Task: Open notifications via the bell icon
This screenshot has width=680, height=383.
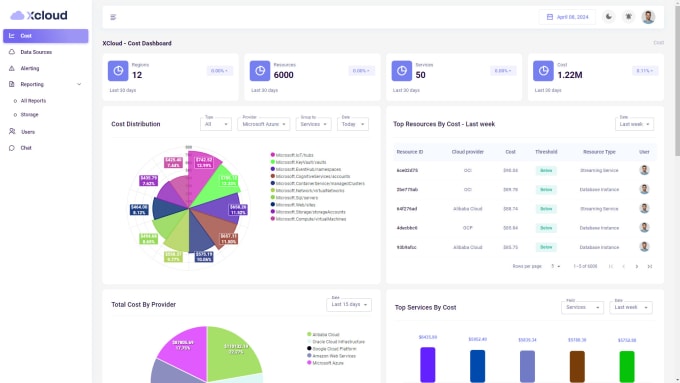Action: 628,17
